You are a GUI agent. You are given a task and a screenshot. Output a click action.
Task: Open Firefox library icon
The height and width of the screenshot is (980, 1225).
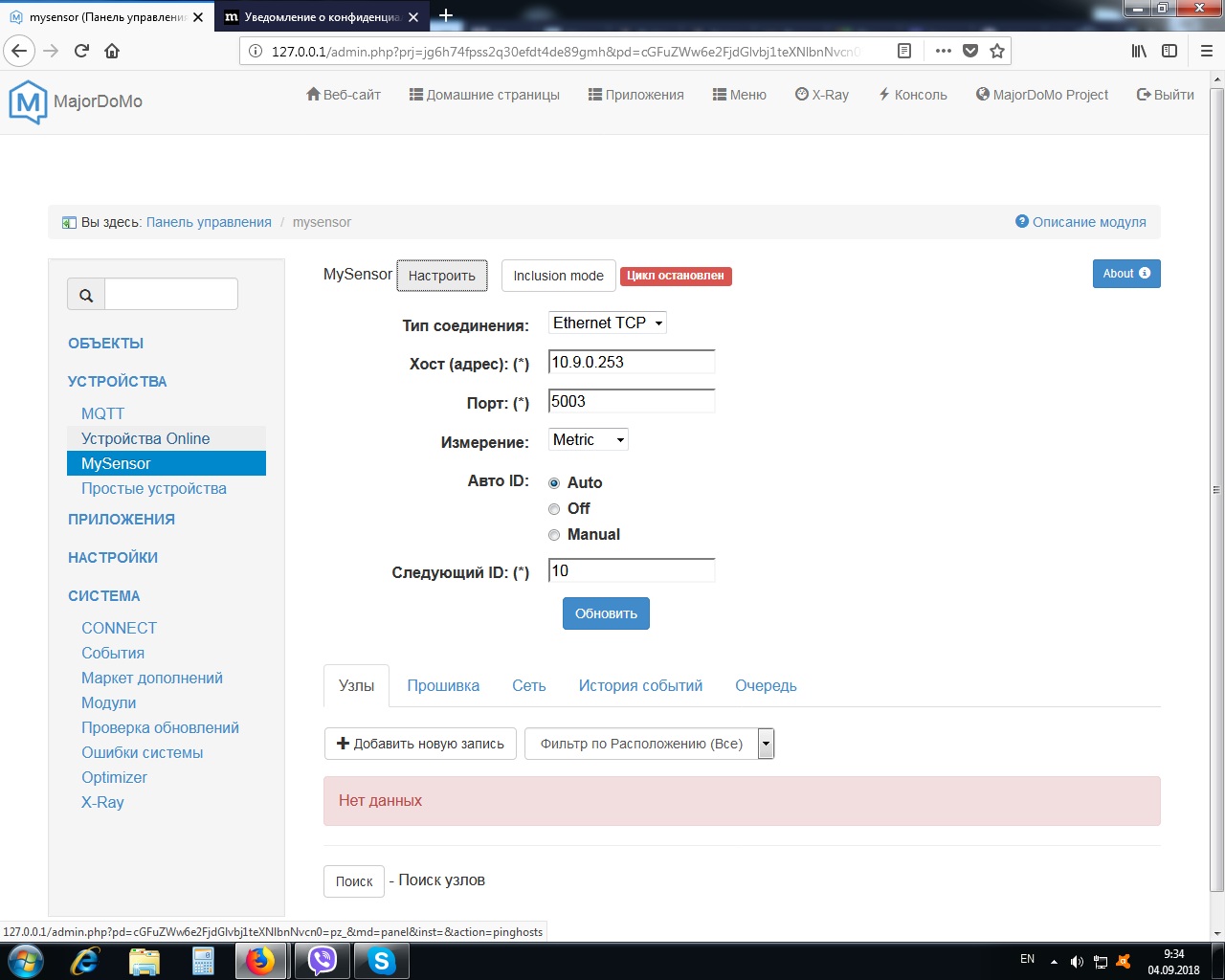click(x=1139, y=51)
